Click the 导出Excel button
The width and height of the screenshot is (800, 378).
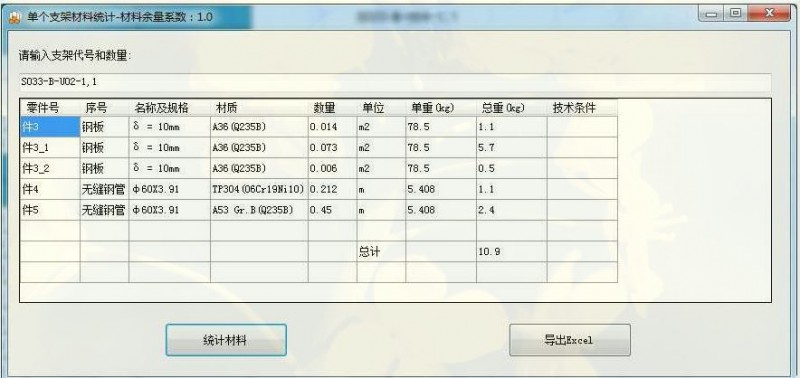click(x=569, y=340)
